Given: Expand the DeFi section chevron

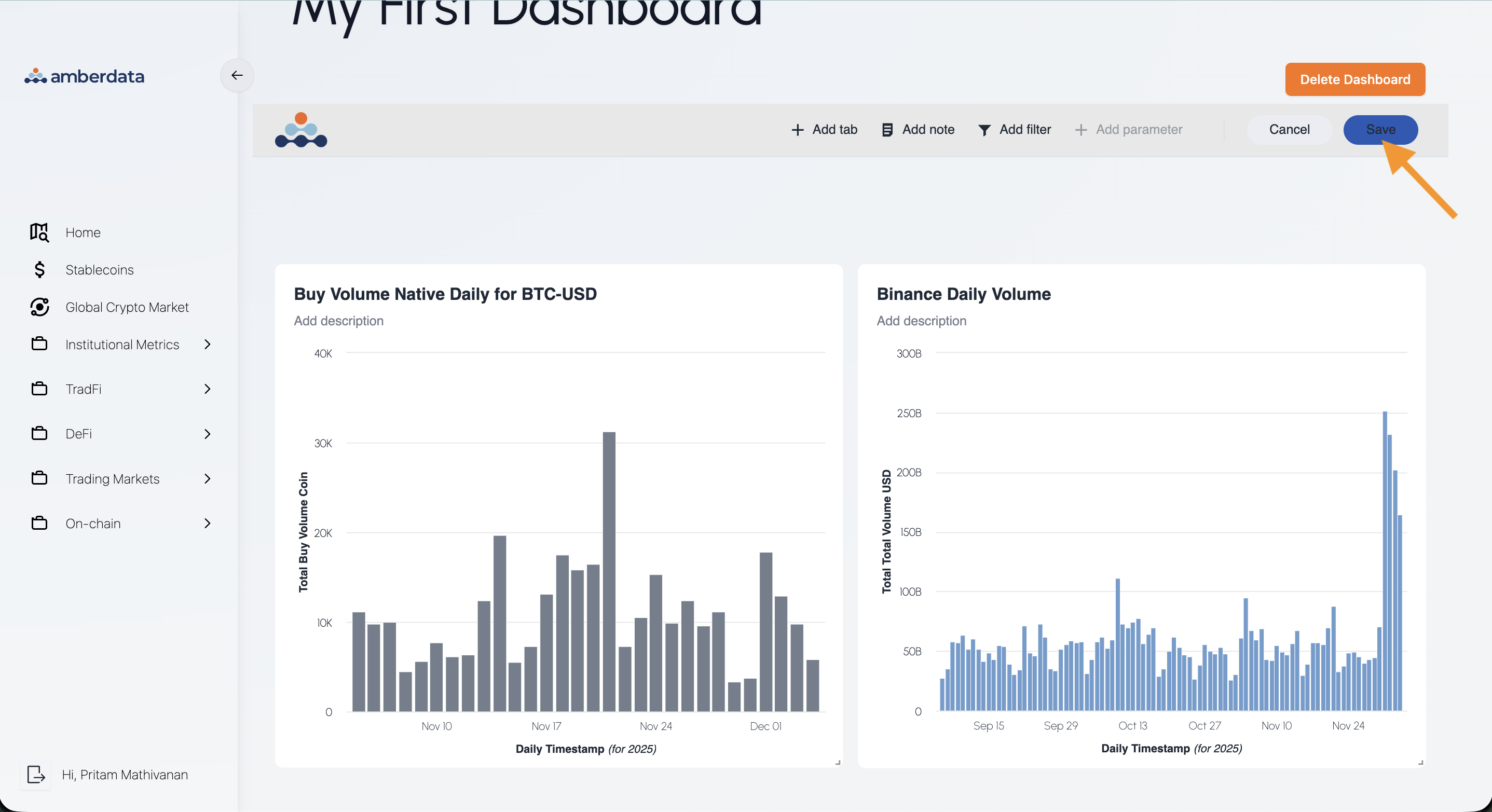Looking at the screenshot, I should [x=208, y=434].
